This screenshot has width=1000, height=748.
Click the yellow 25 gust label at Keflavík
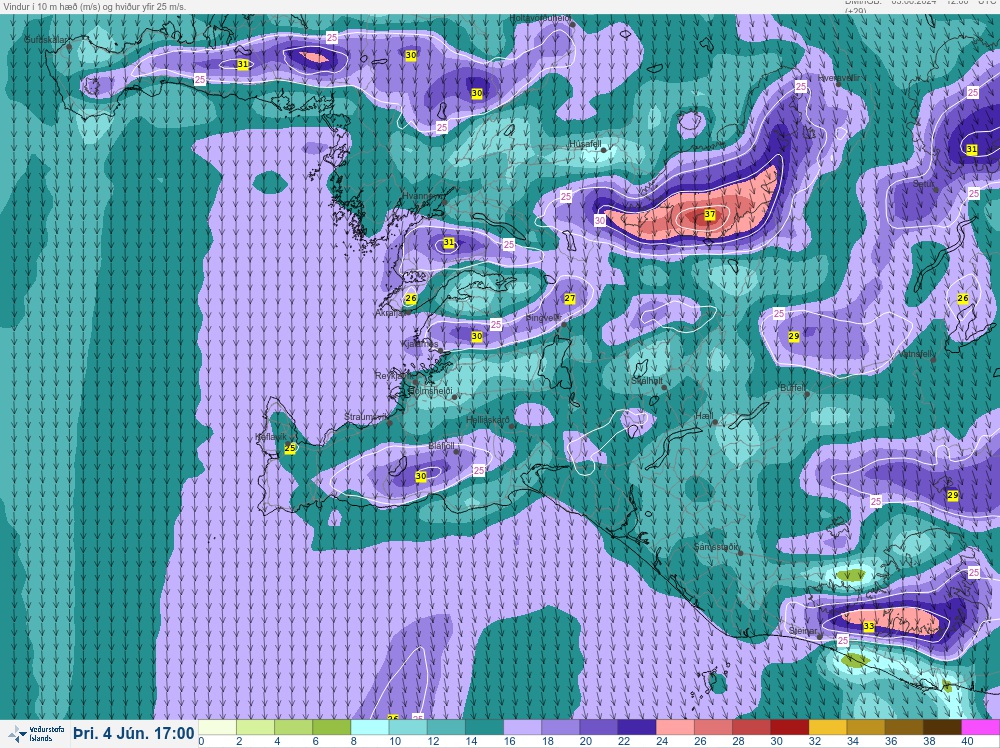[290, 448]
